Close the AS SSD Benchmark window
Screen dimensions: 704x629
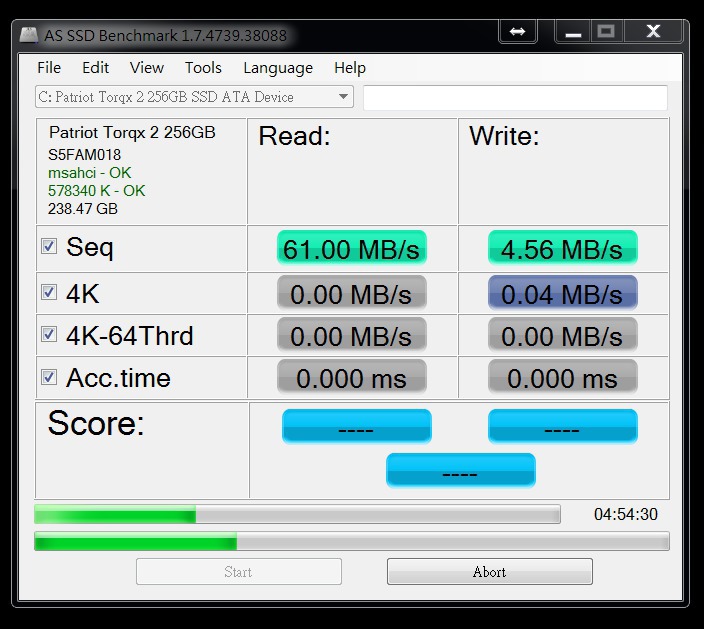pos(653,31)
